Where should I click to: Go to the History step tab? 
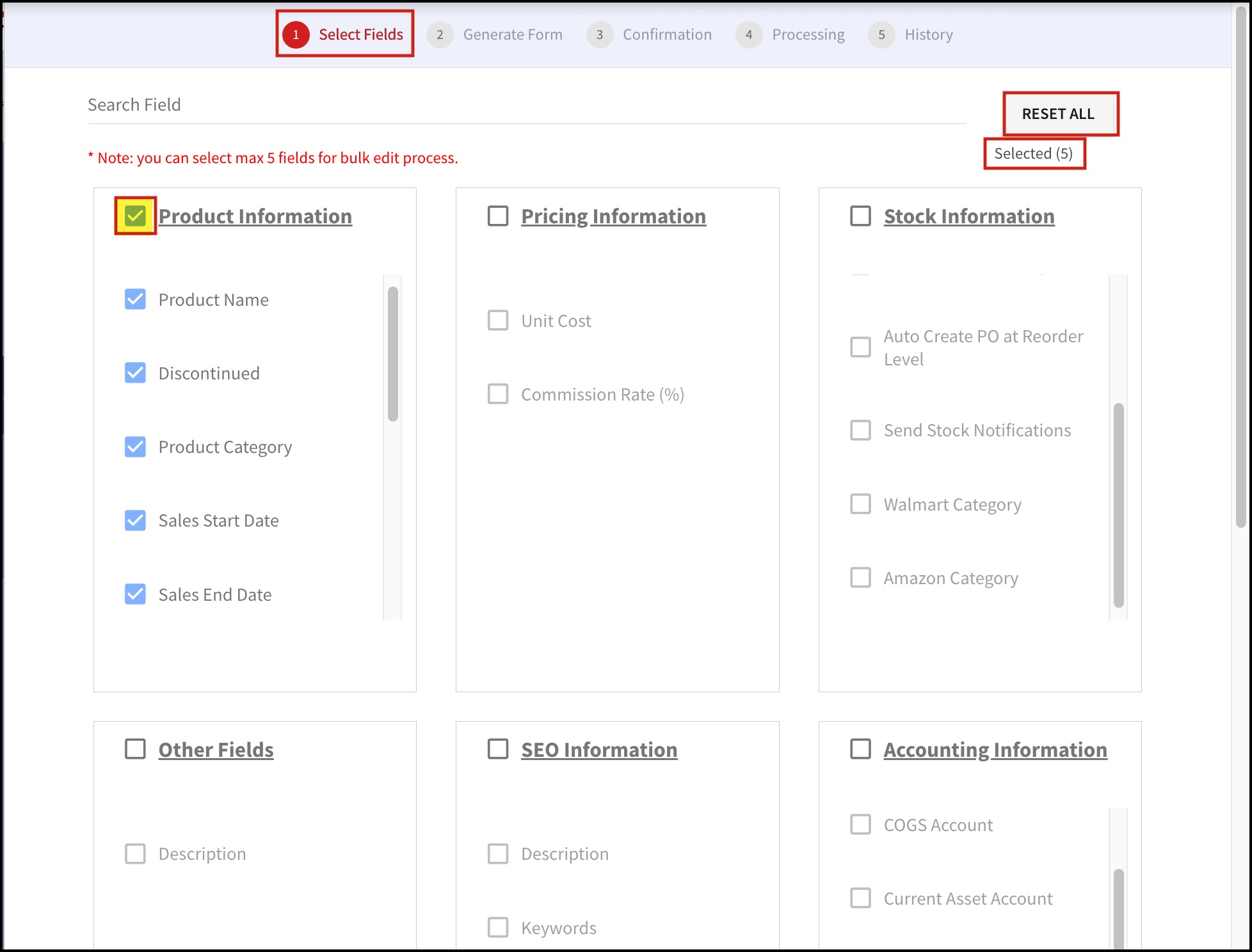(x=928, y=35)
